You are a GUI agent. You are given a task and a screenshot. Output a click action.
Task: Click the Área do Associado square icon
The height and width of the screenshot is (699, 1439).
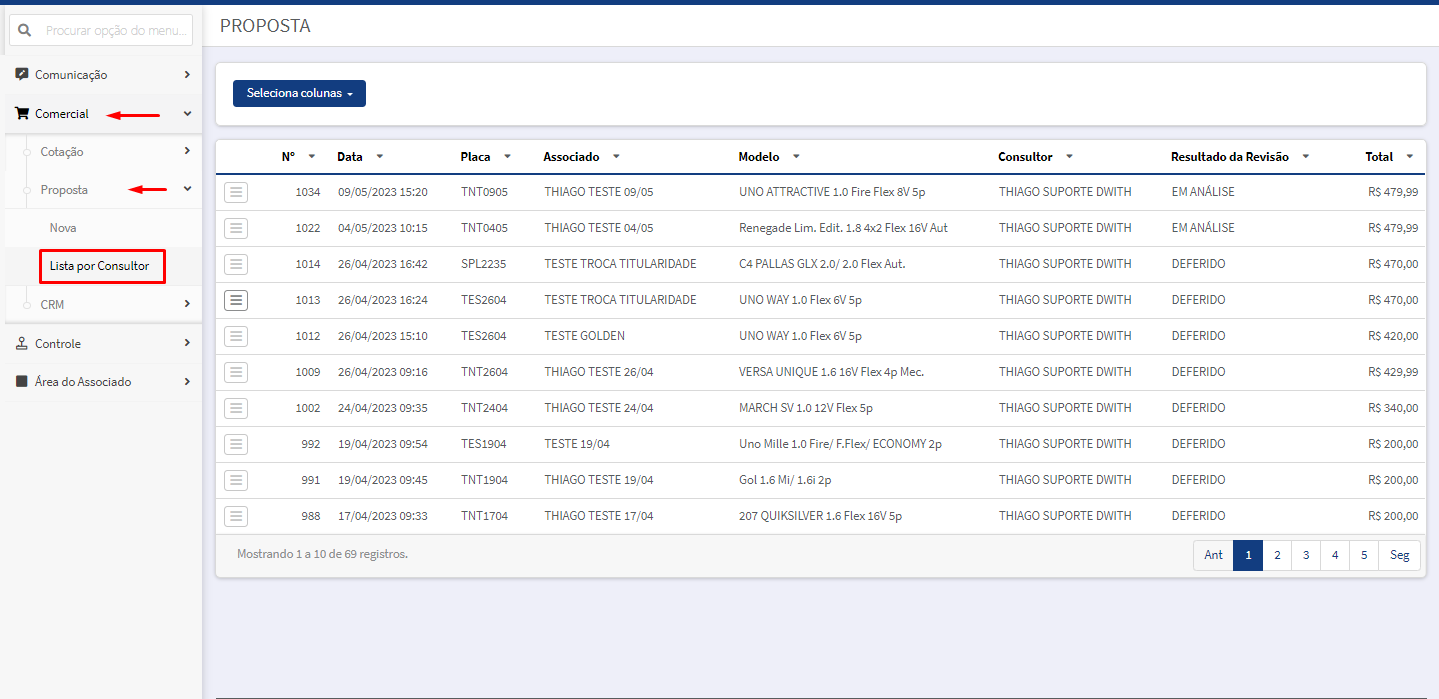[22, 381]
